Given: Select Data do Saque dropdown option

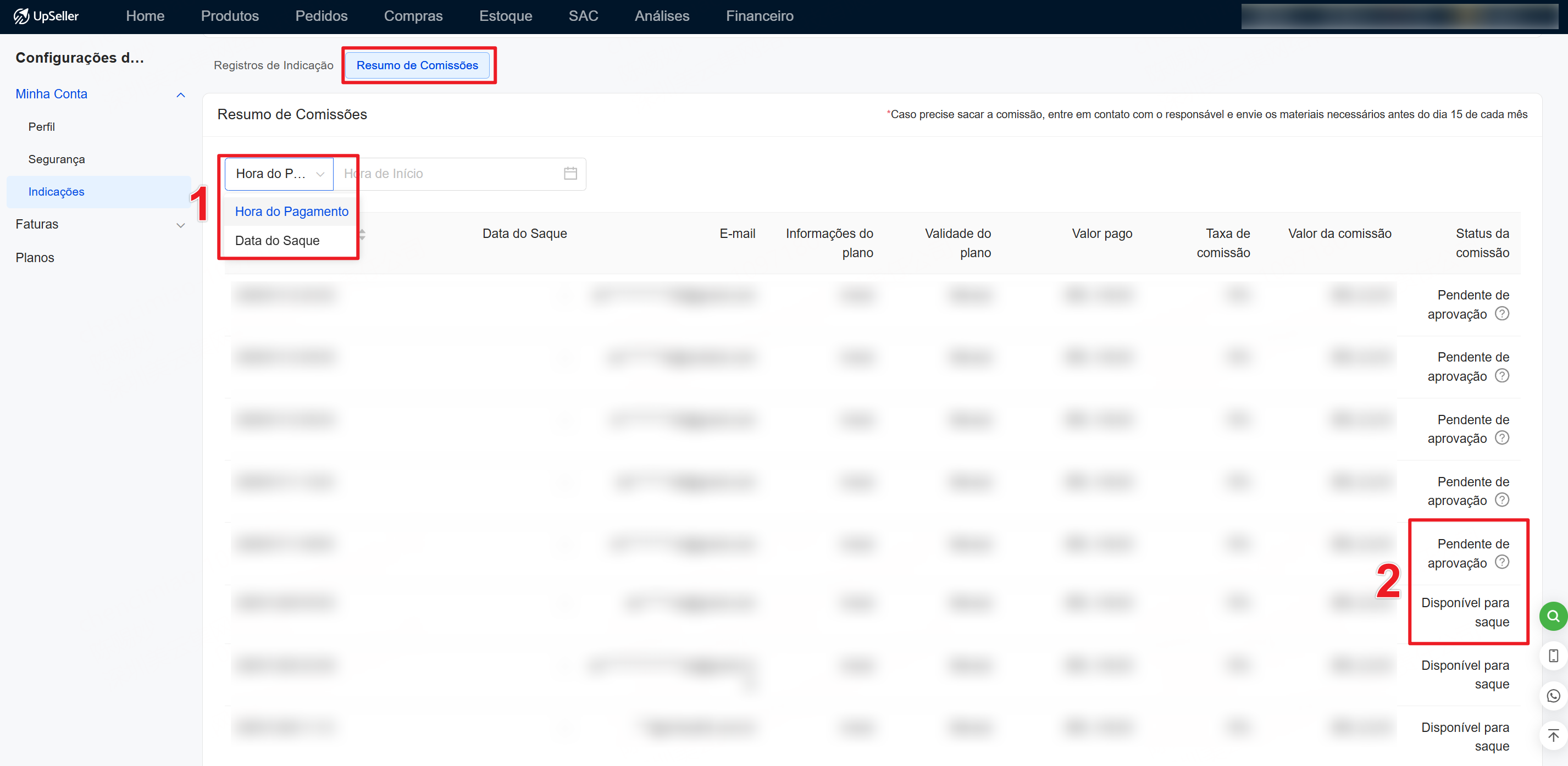Looking at the screenshot, I should tap(277, 240).
